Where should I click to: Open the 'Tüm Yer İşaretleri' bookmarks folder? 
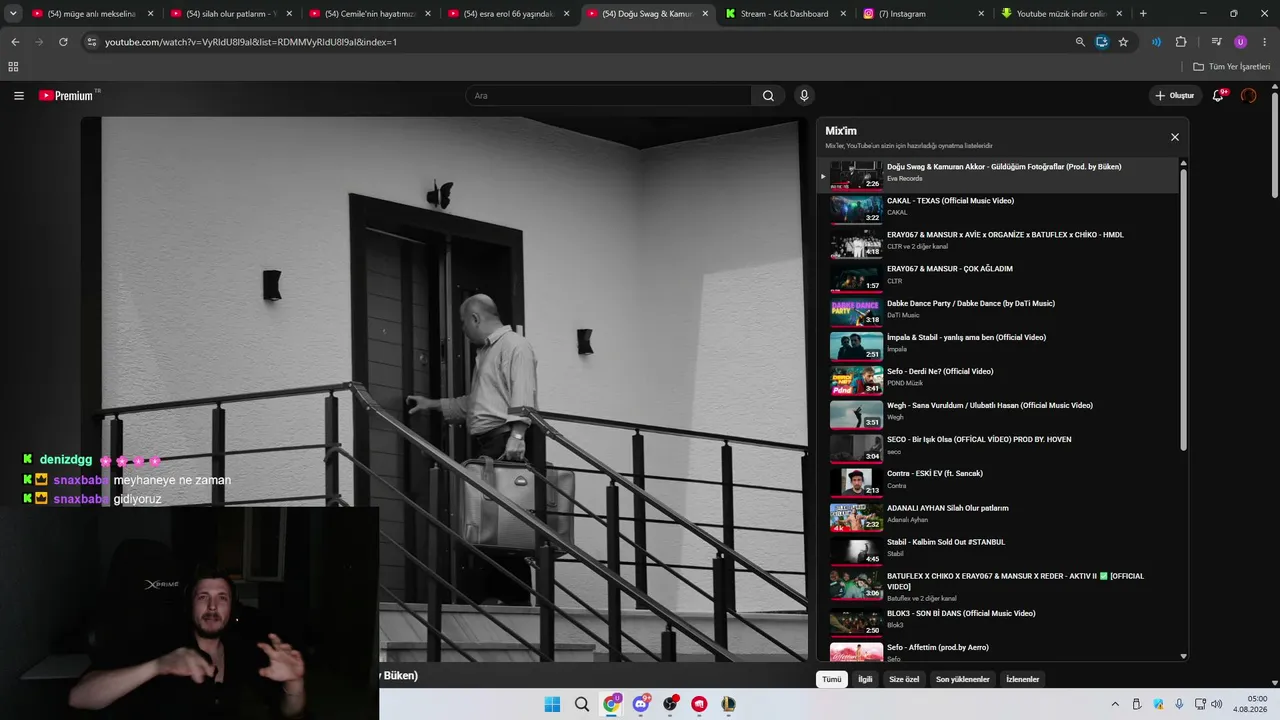(1232, 67)
